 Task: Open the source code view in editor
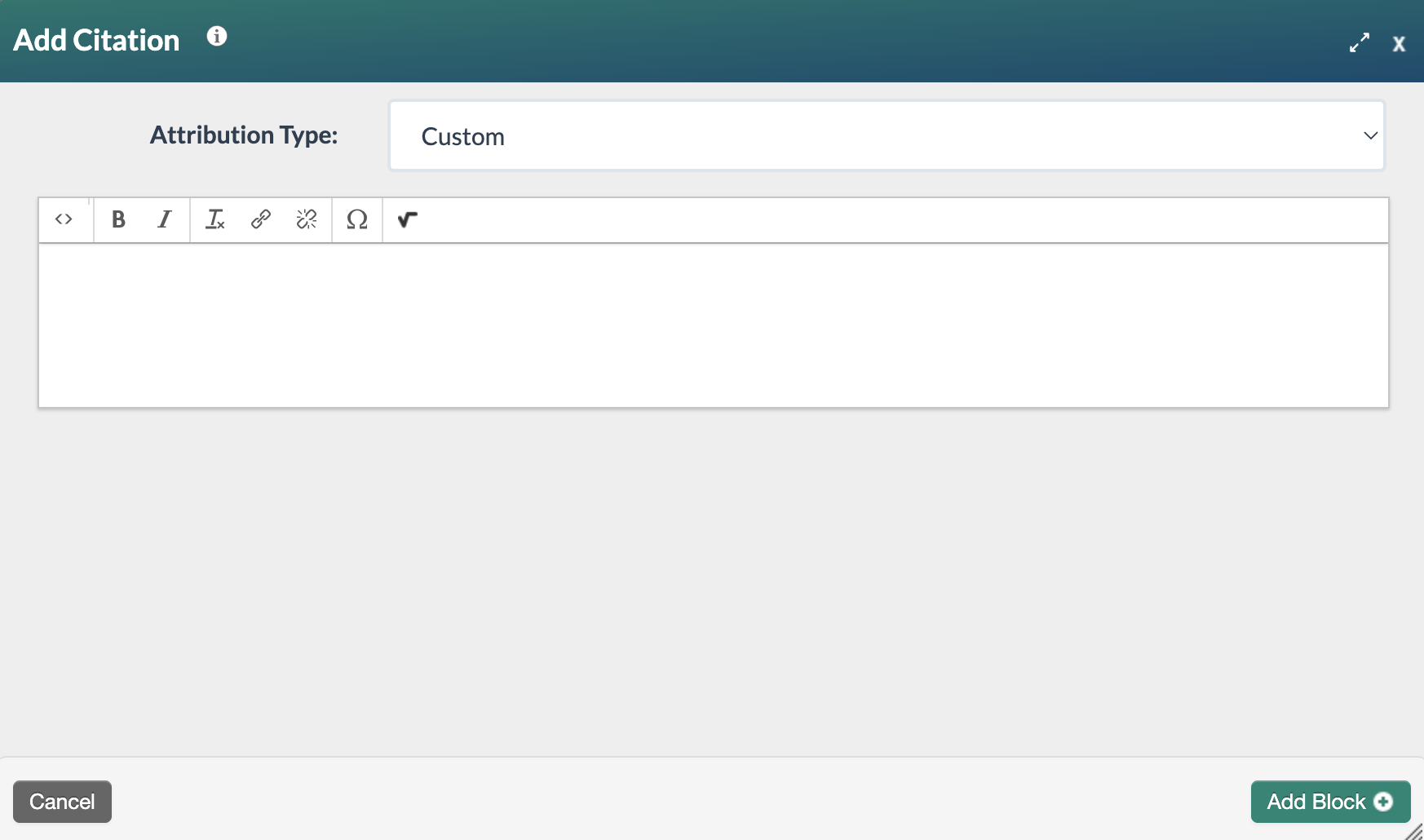pos(64,219)
